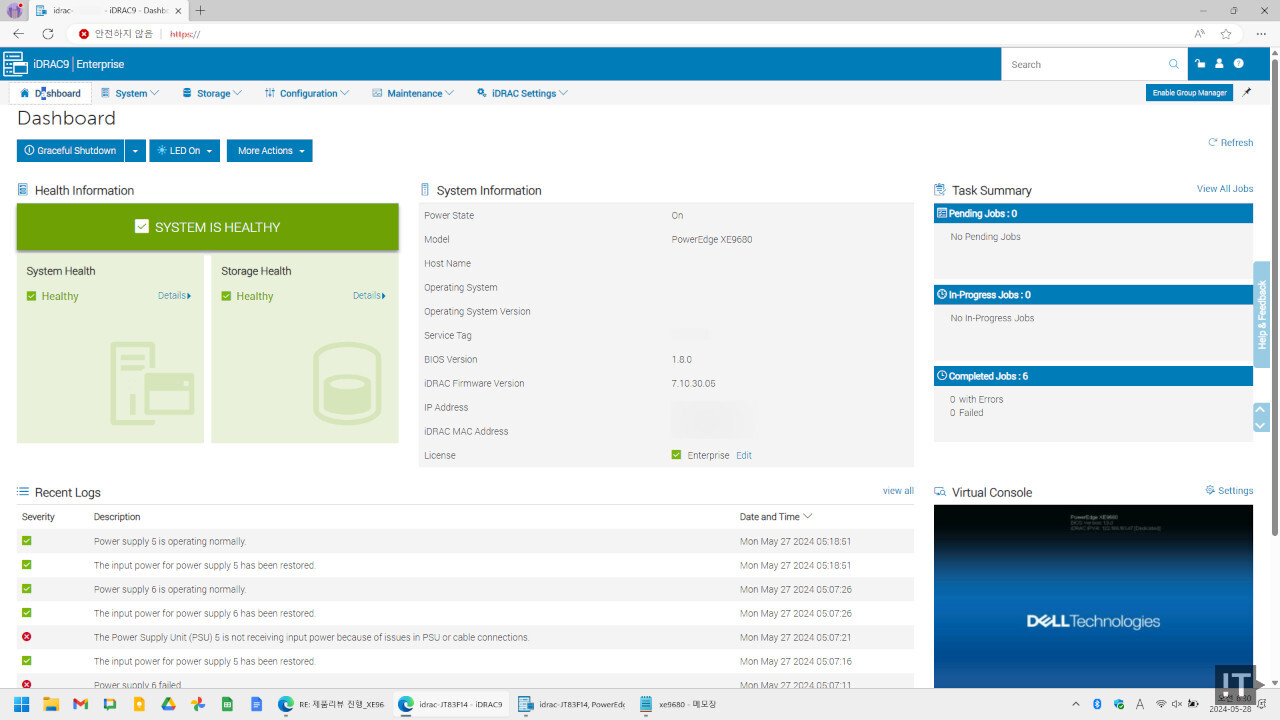
Task: Open the LED On dropdown
Action: (184, 151)
